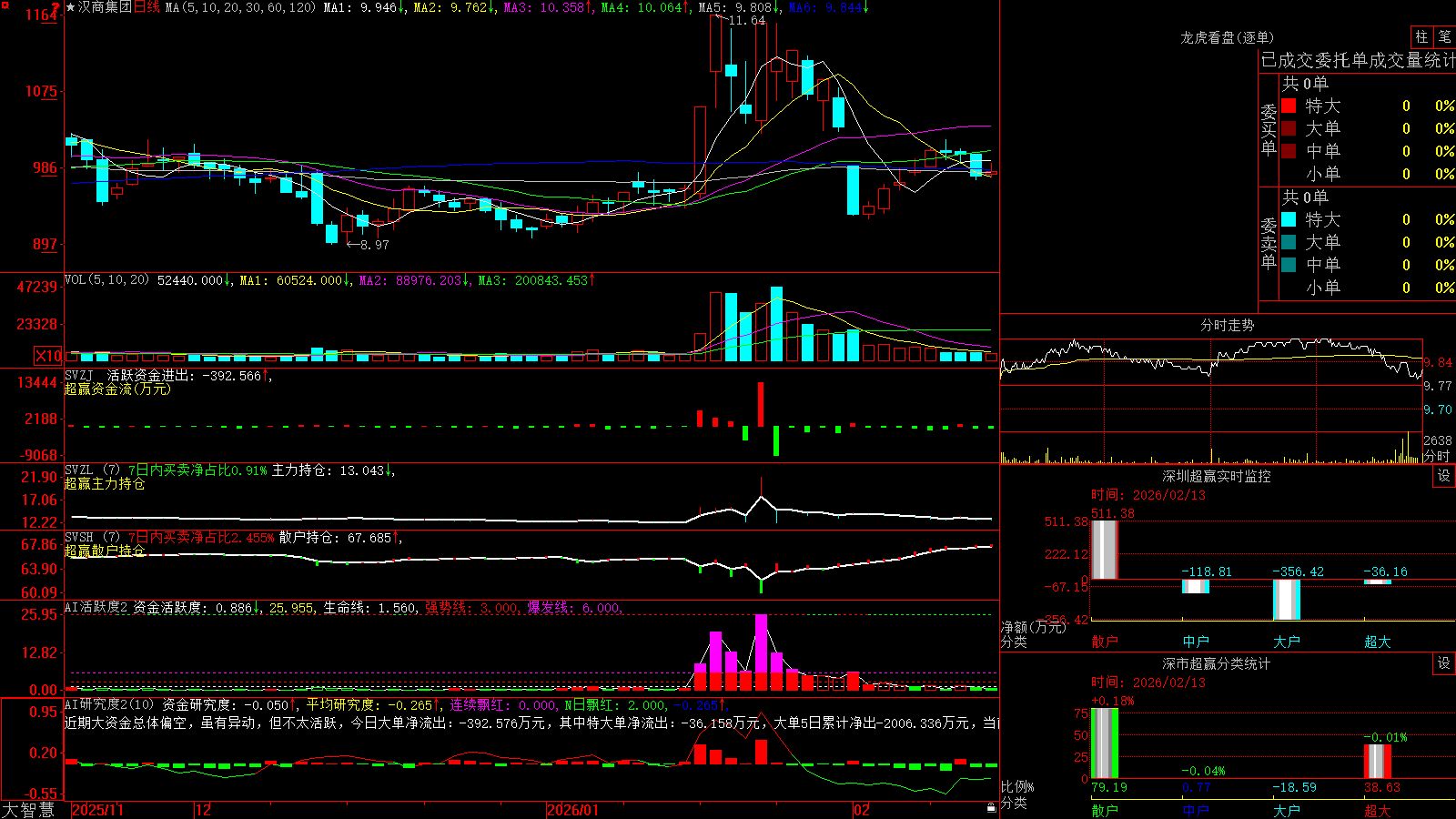The image size is (1456, 819).
Task: Click the 主力持仓: 13.043 value
Action: click(332, 470)
